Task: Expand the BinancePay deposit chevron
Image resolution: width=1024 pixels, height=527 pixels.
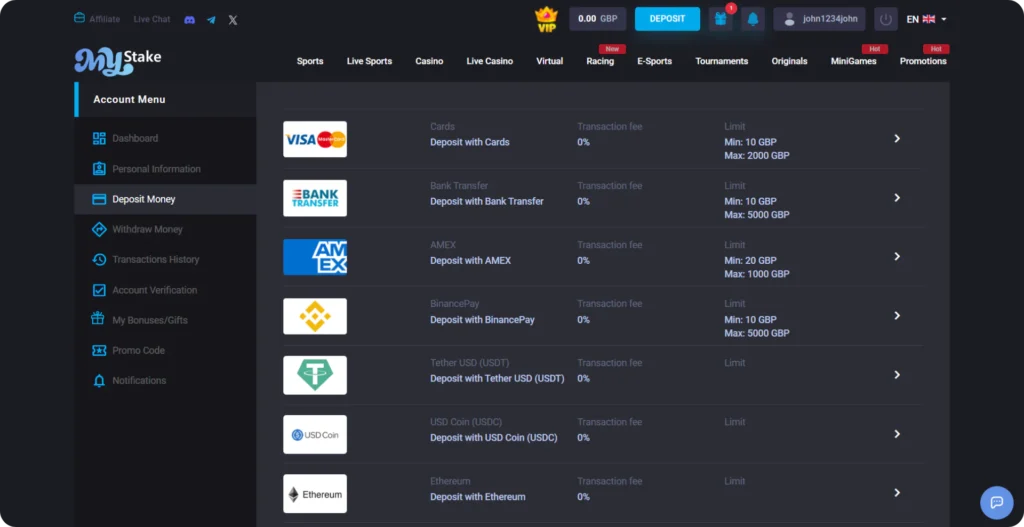Action: [897, 315]
